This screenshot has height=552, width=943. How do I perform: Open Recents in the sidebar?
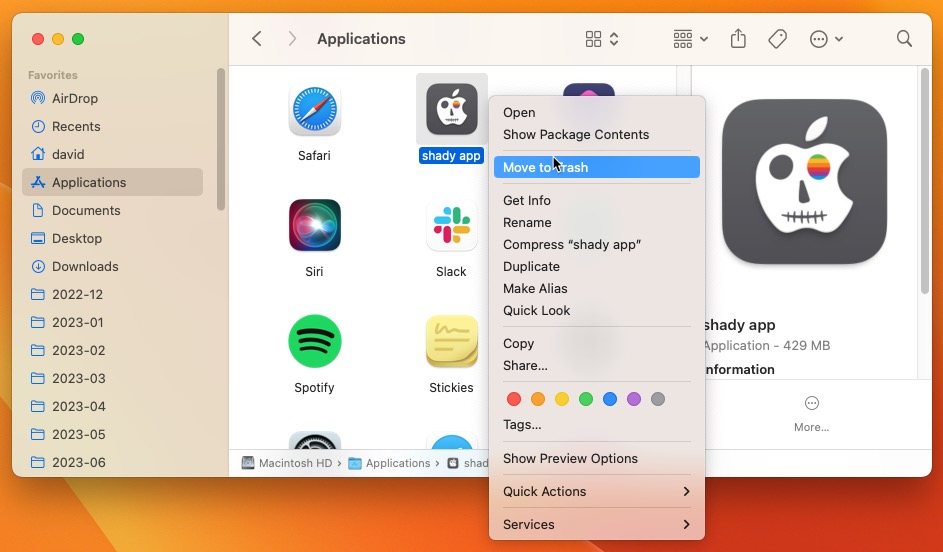112,126
